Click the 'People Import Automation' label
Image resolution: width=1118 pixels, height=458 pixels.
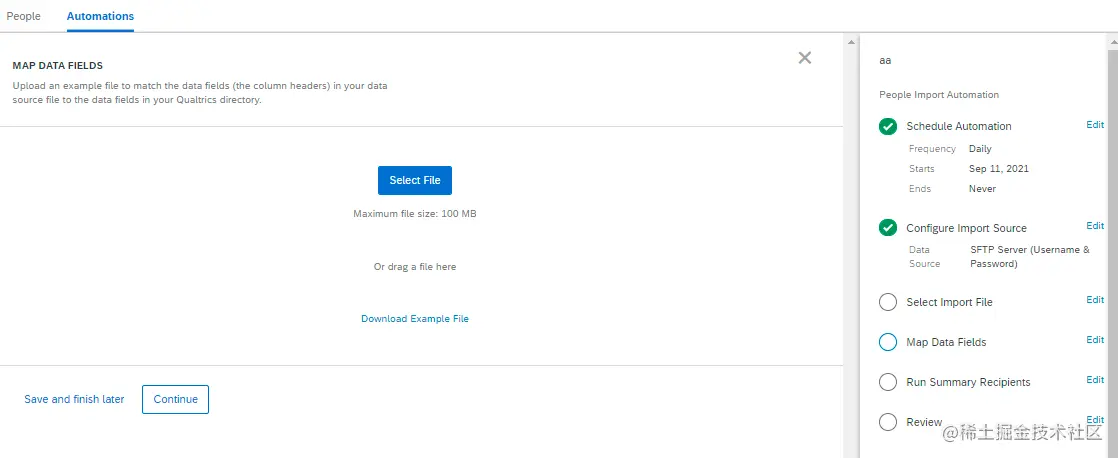[x=939, y=95]
